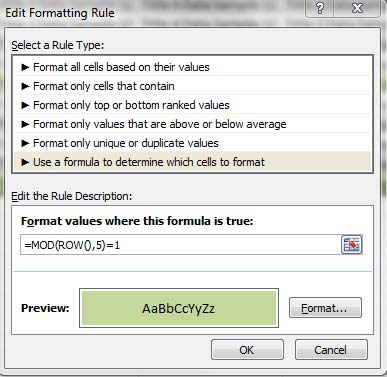Click the 'Select a Rule Type' label
387x377 pixels.
point(58,45)
